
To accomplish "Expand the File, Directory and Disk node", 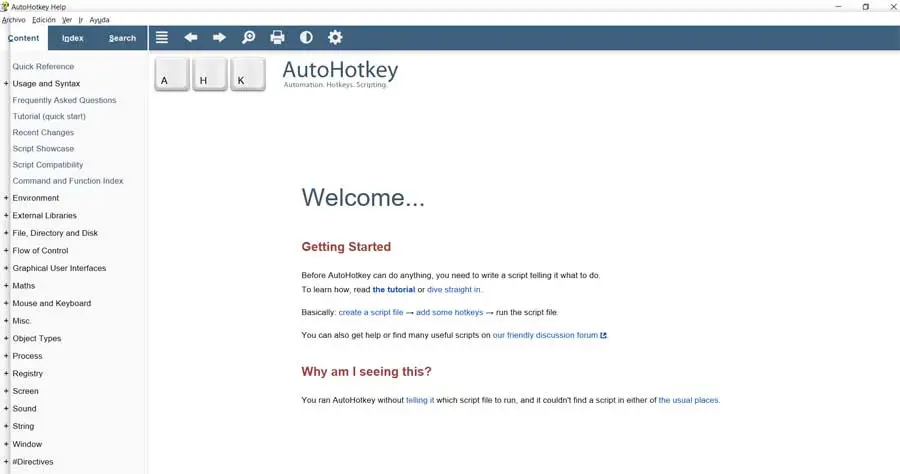I will click(6, 233).
